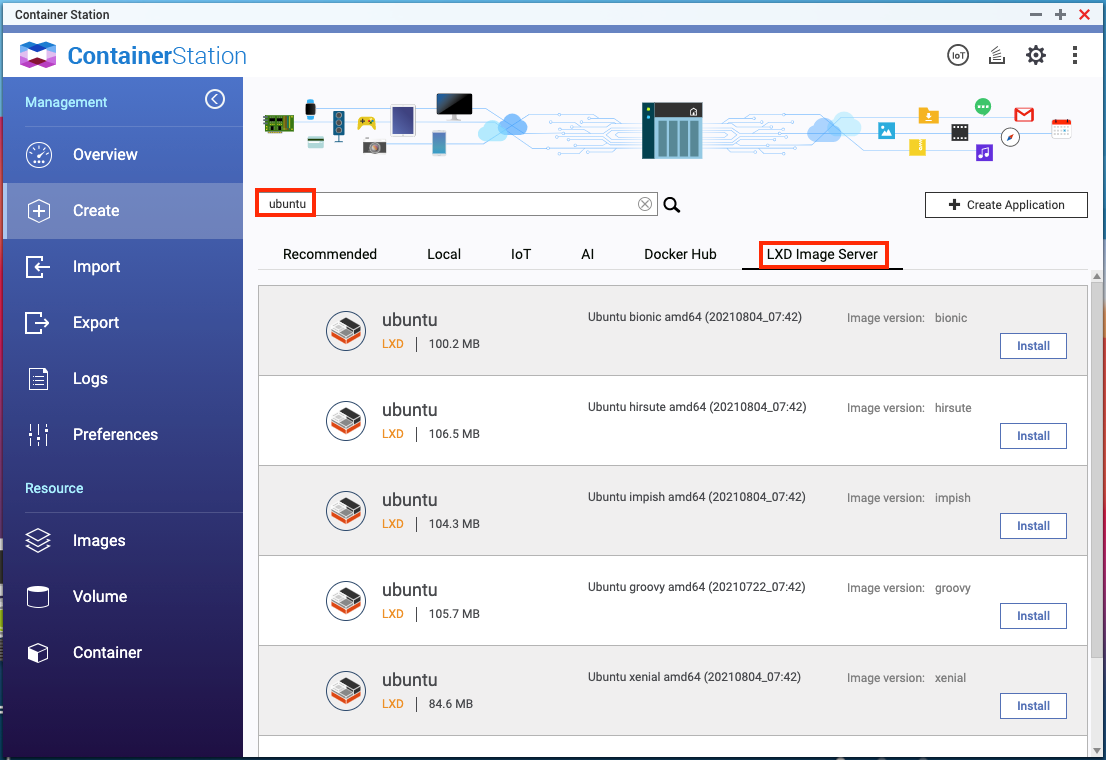Select Images under Resource

tap(99, 541)
